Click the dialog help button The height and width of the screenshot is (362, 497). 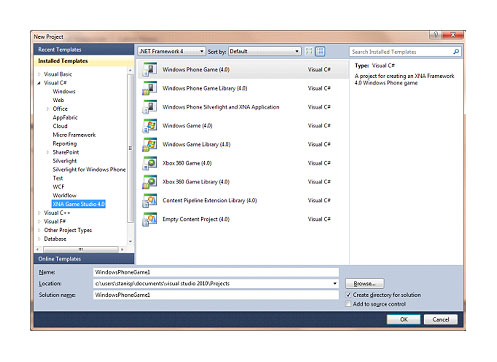(x=435, y=35)
